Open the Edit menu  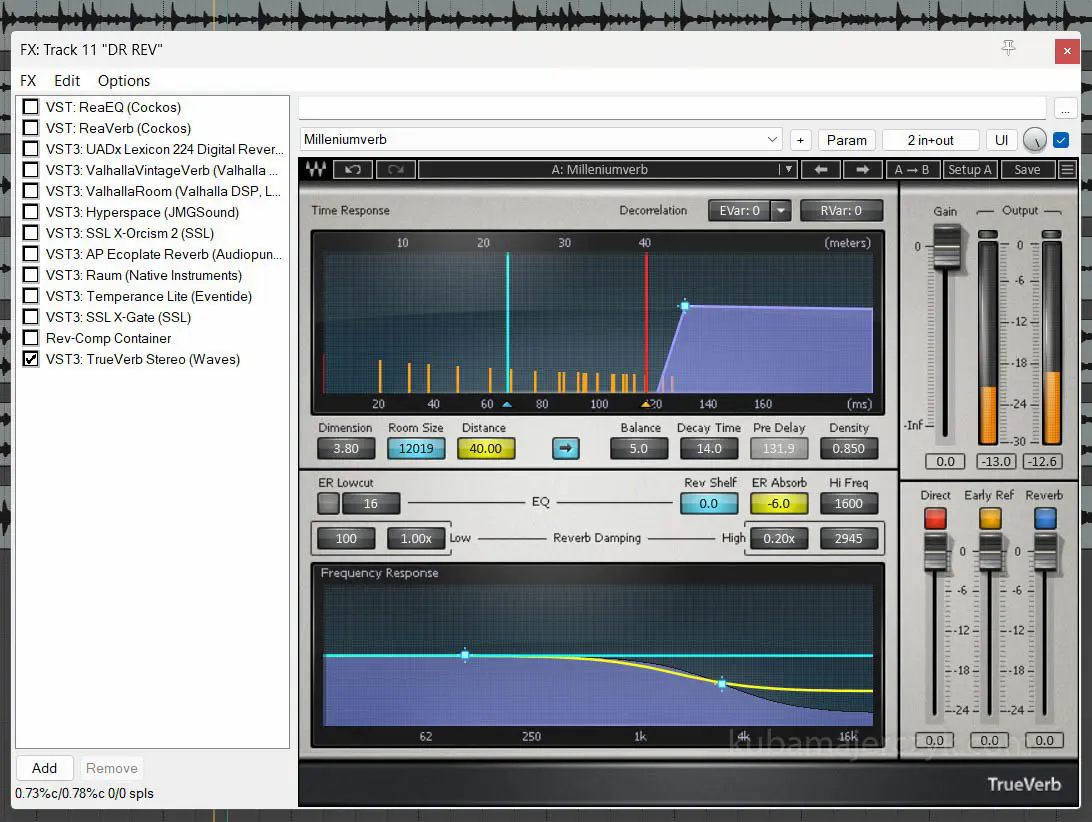[x=67, y=81]
